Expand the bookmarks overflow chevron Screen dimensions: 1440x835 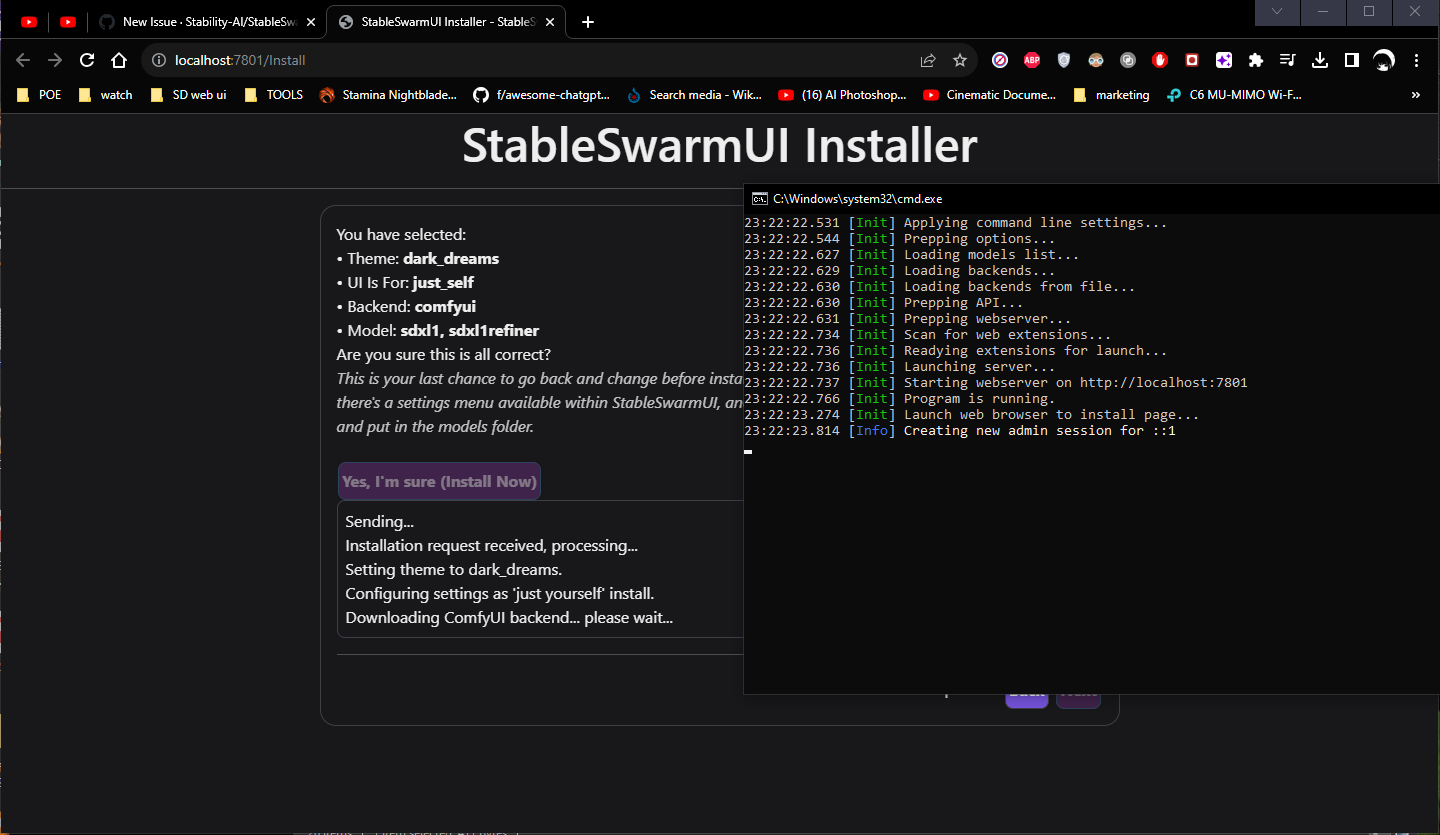point(1415,94)
